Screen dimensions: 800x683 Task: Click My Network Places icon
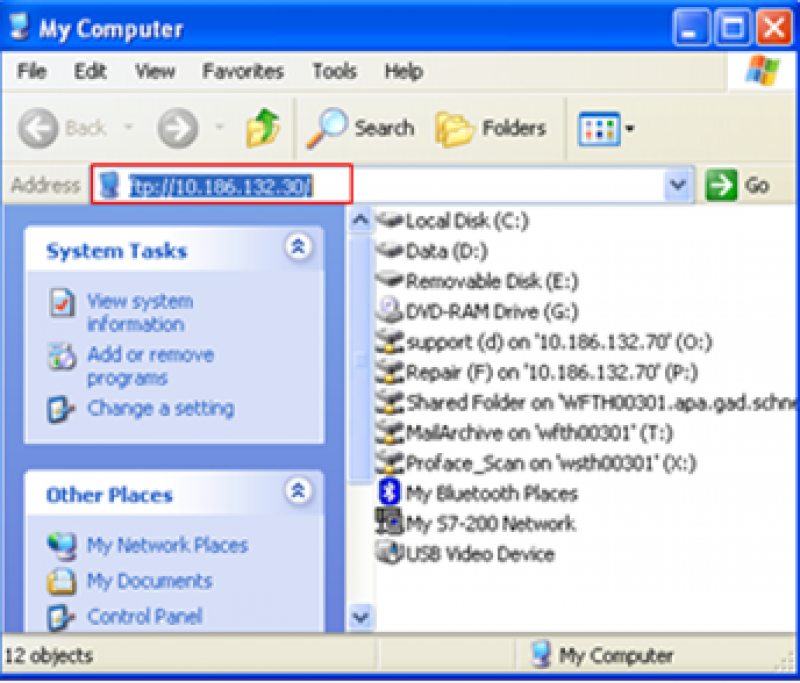coord(62,546)
